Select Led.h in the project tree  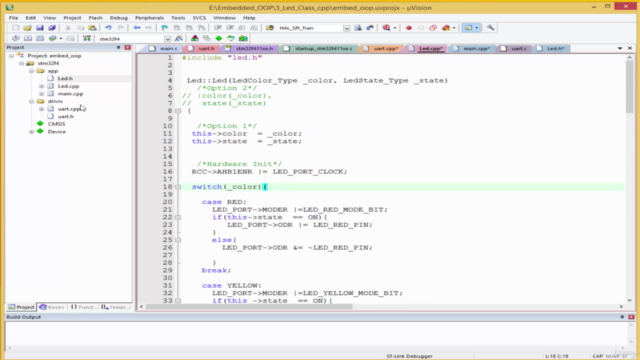[65, 78]
